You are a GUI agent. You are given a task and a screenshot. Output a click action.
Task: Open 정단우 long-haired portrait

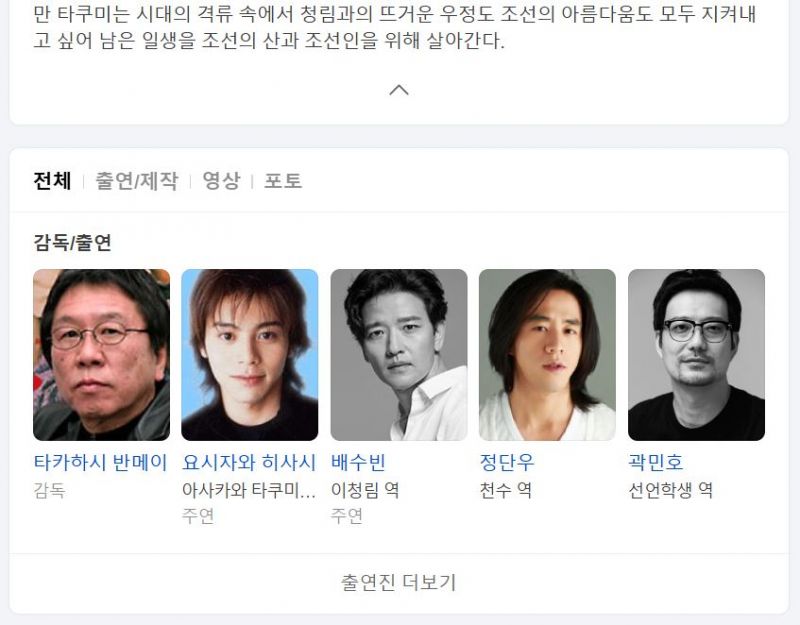tap(547, 355)
